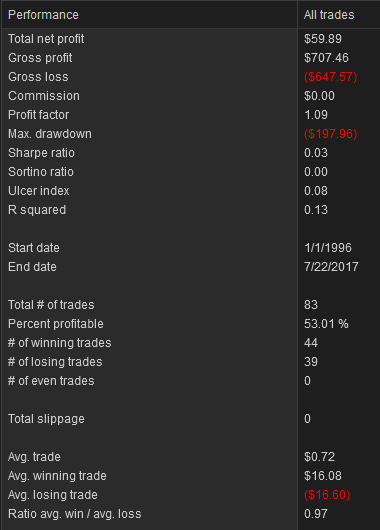Select the Ratio avg. win / avg. loss row

click(190, 514)
